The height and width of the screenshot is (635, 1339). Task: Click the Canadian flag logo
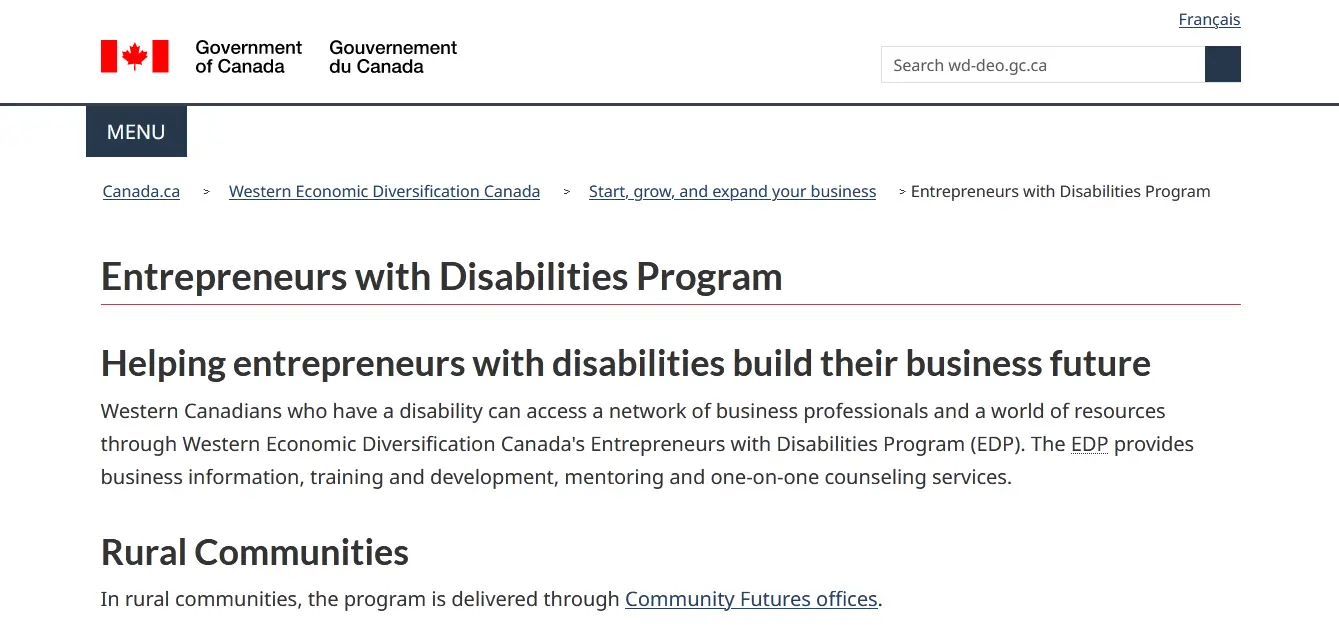click(x=134, y=56)
